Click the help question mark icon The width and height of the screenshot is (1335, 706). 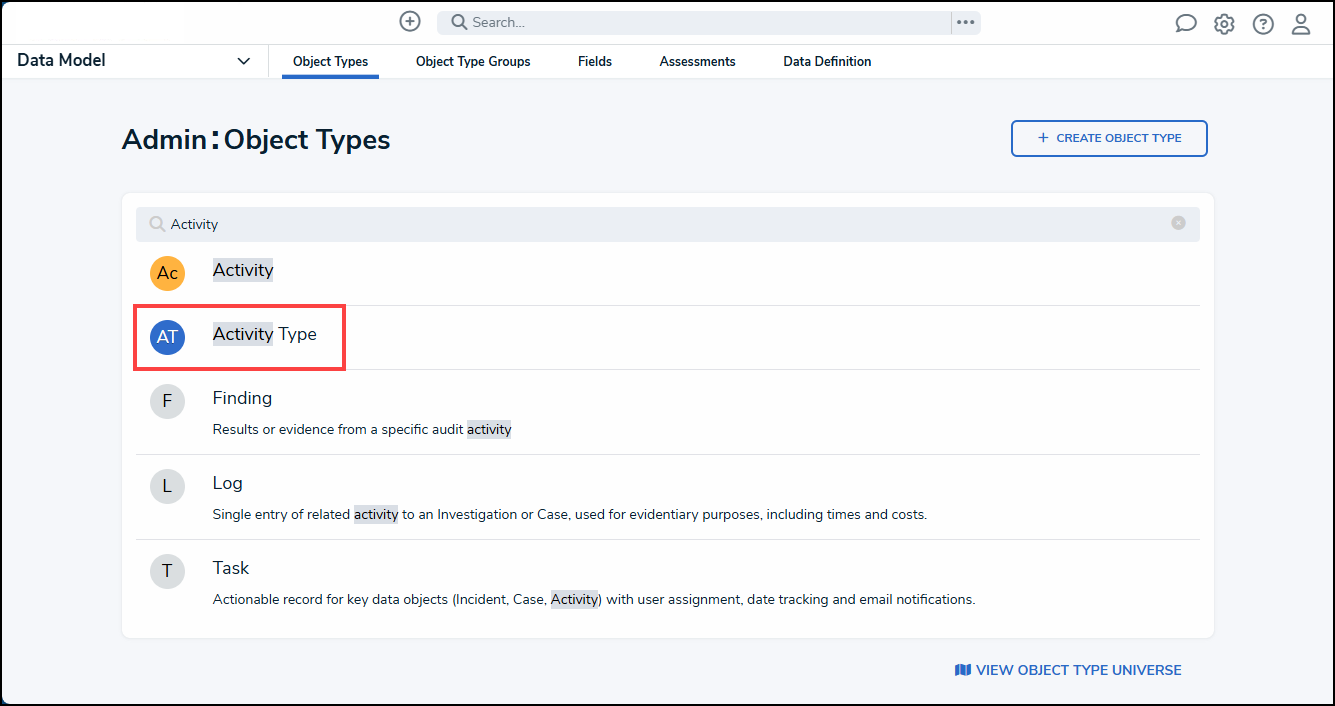(1263, 24)
